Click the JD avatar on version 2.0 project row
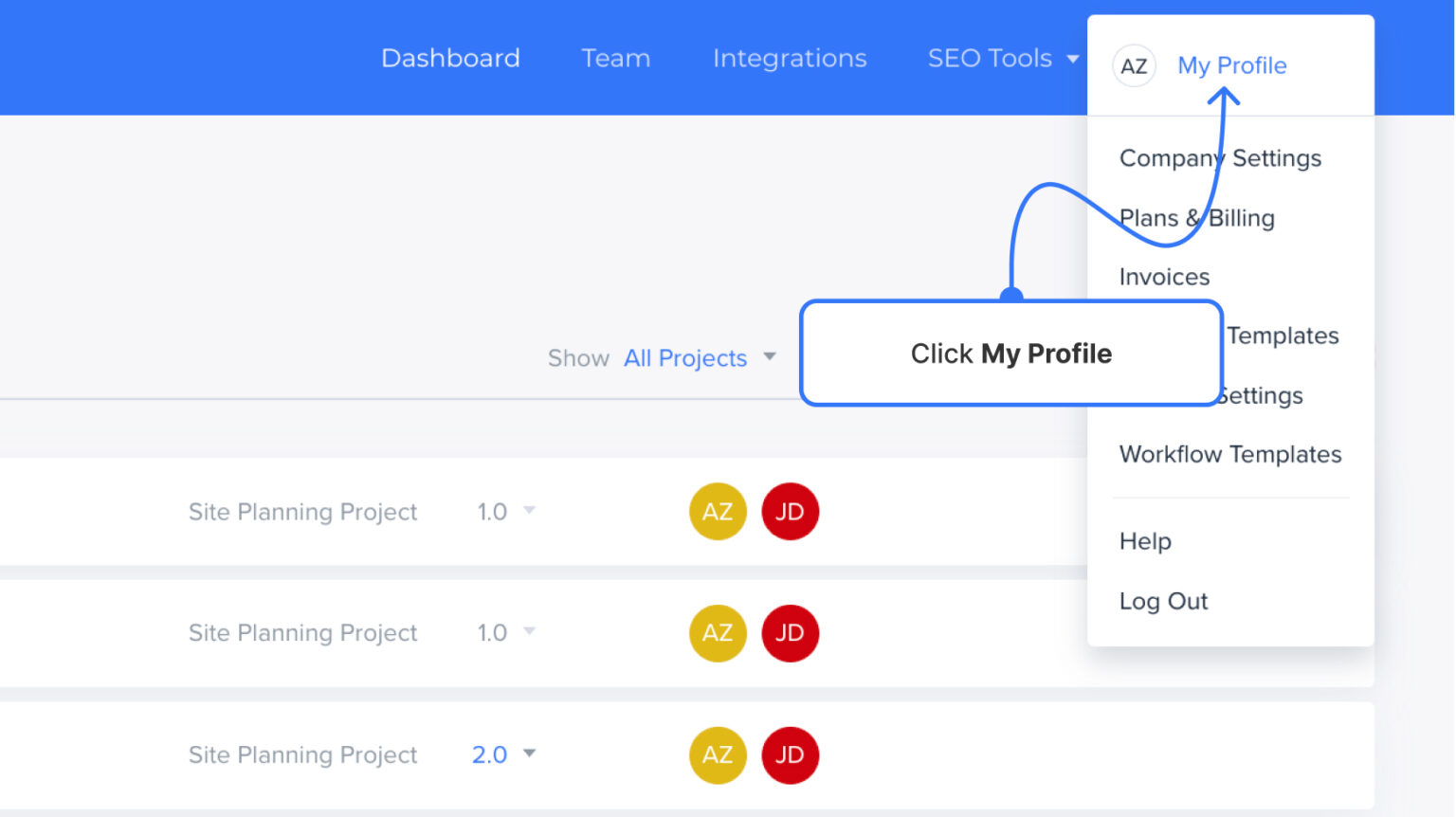Image resolution: width=1456 pixels, height=817 pixels. (791, 754)
